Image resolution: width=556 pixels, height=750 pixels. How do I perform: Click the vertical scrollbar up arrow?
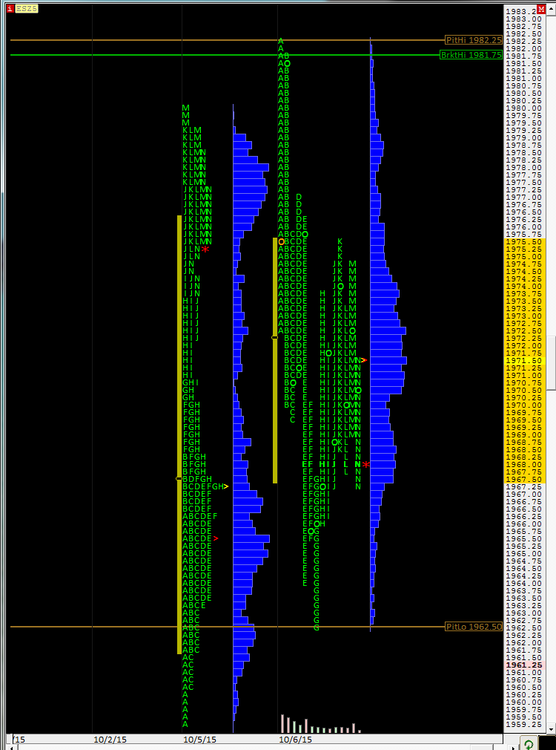tap(553, 9)
